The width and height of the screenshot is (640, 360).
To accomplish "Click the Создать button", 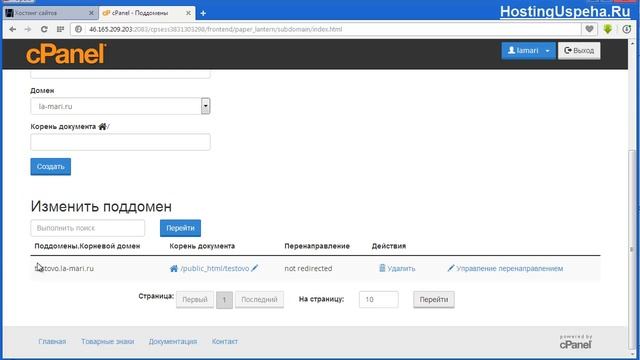I will (x=51, y=167).
